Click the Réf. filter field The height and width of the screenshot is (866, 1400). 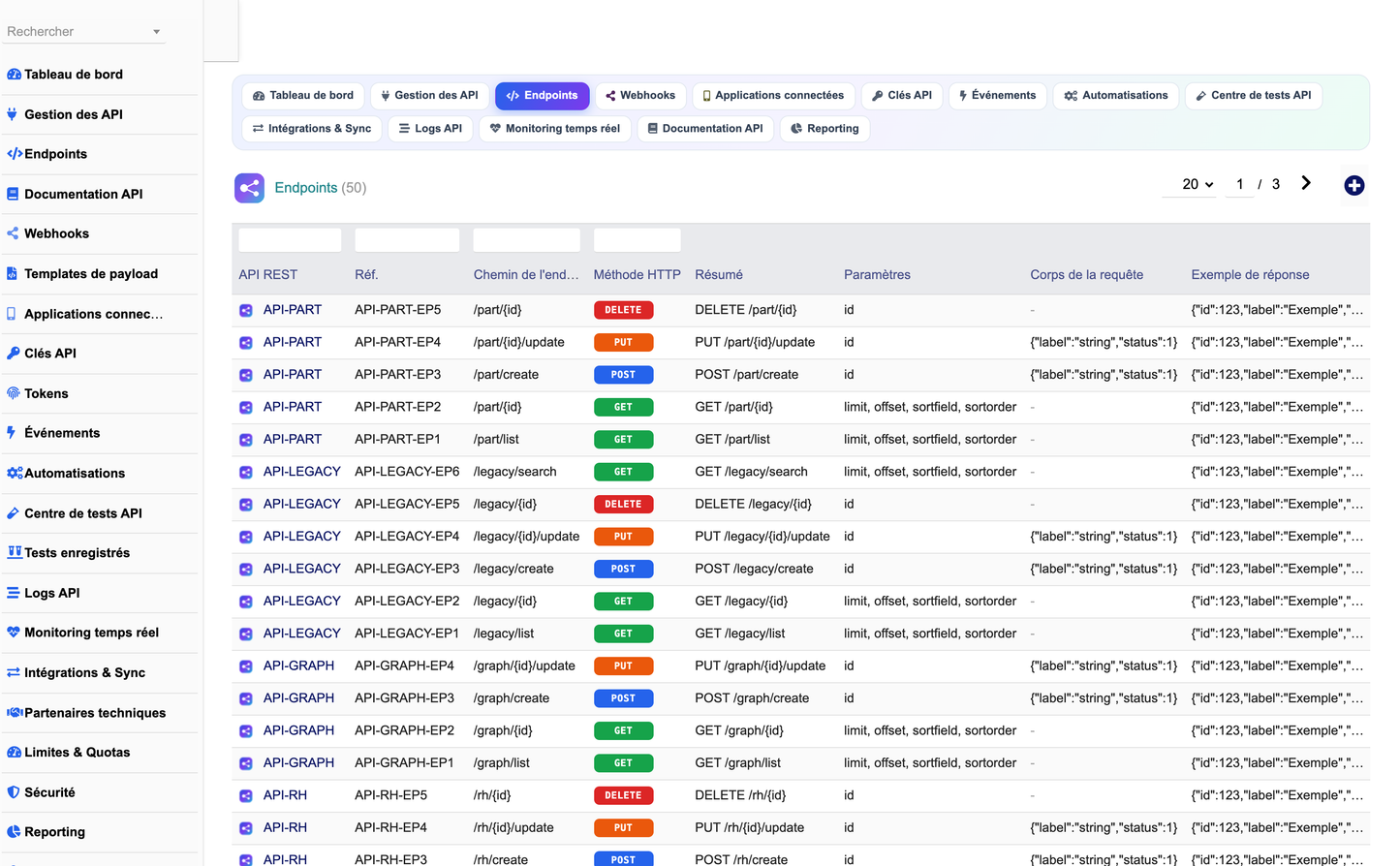coord(407,240)
